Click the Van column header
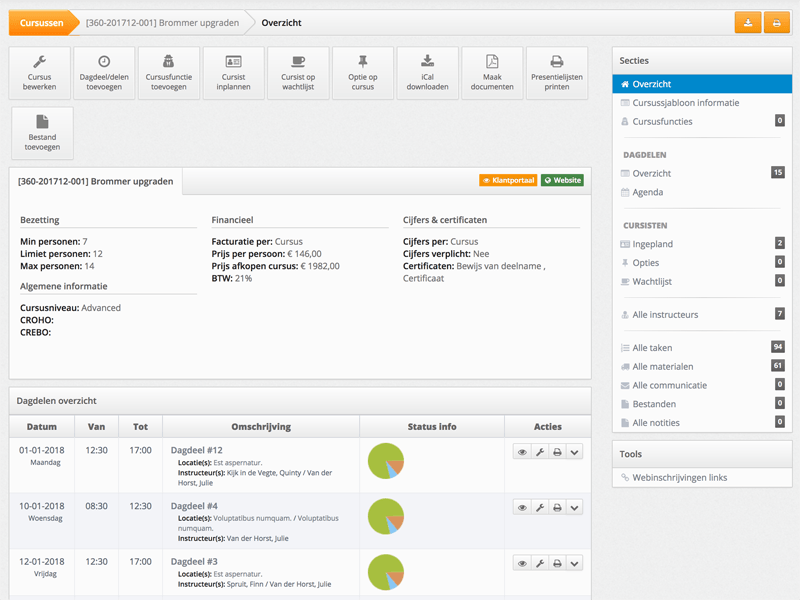This screenshot has height=600, width=800. click(96, 427)
